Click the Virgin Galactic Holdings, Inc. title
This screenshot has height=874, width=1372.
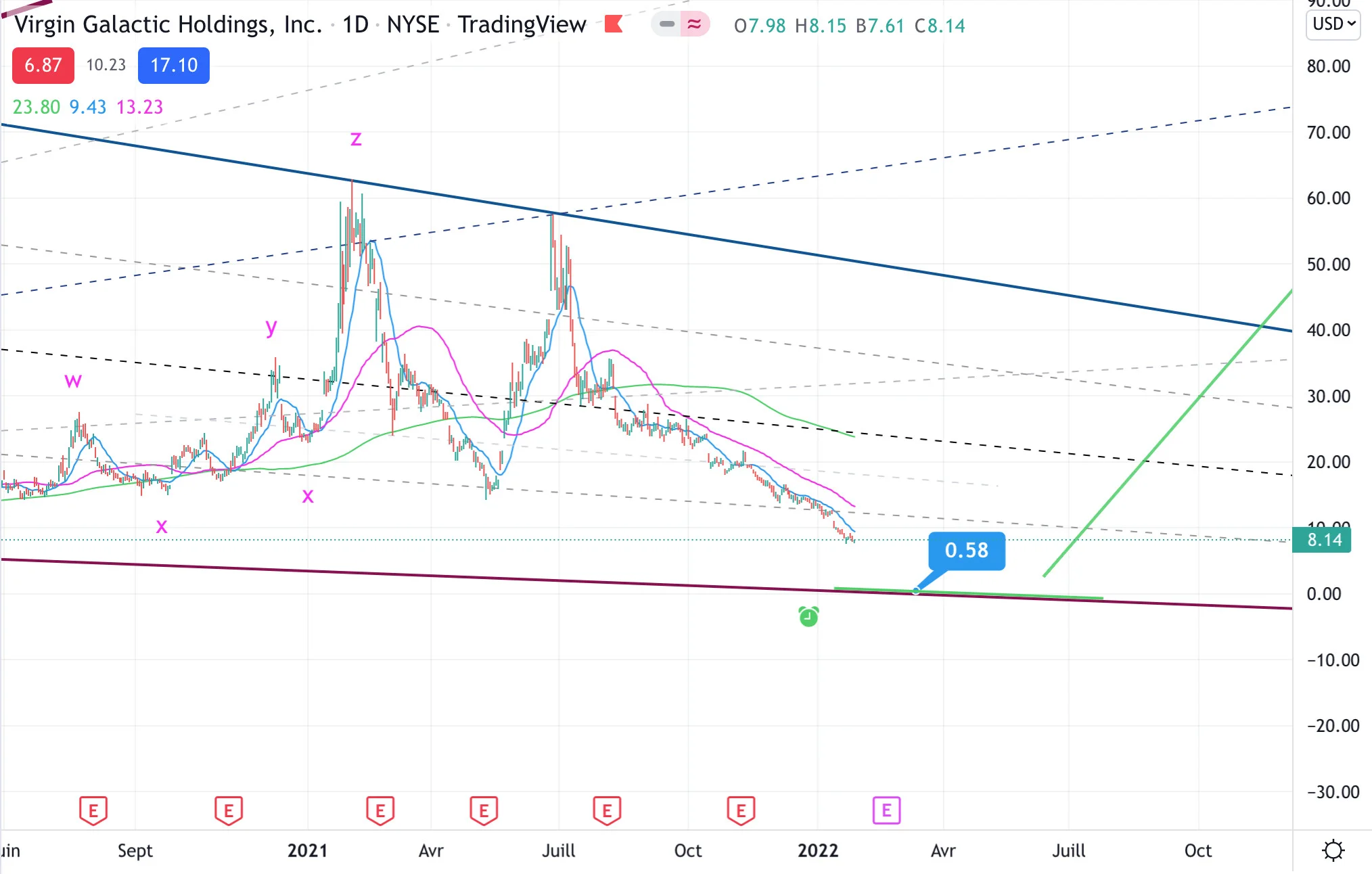click(168, 24)
